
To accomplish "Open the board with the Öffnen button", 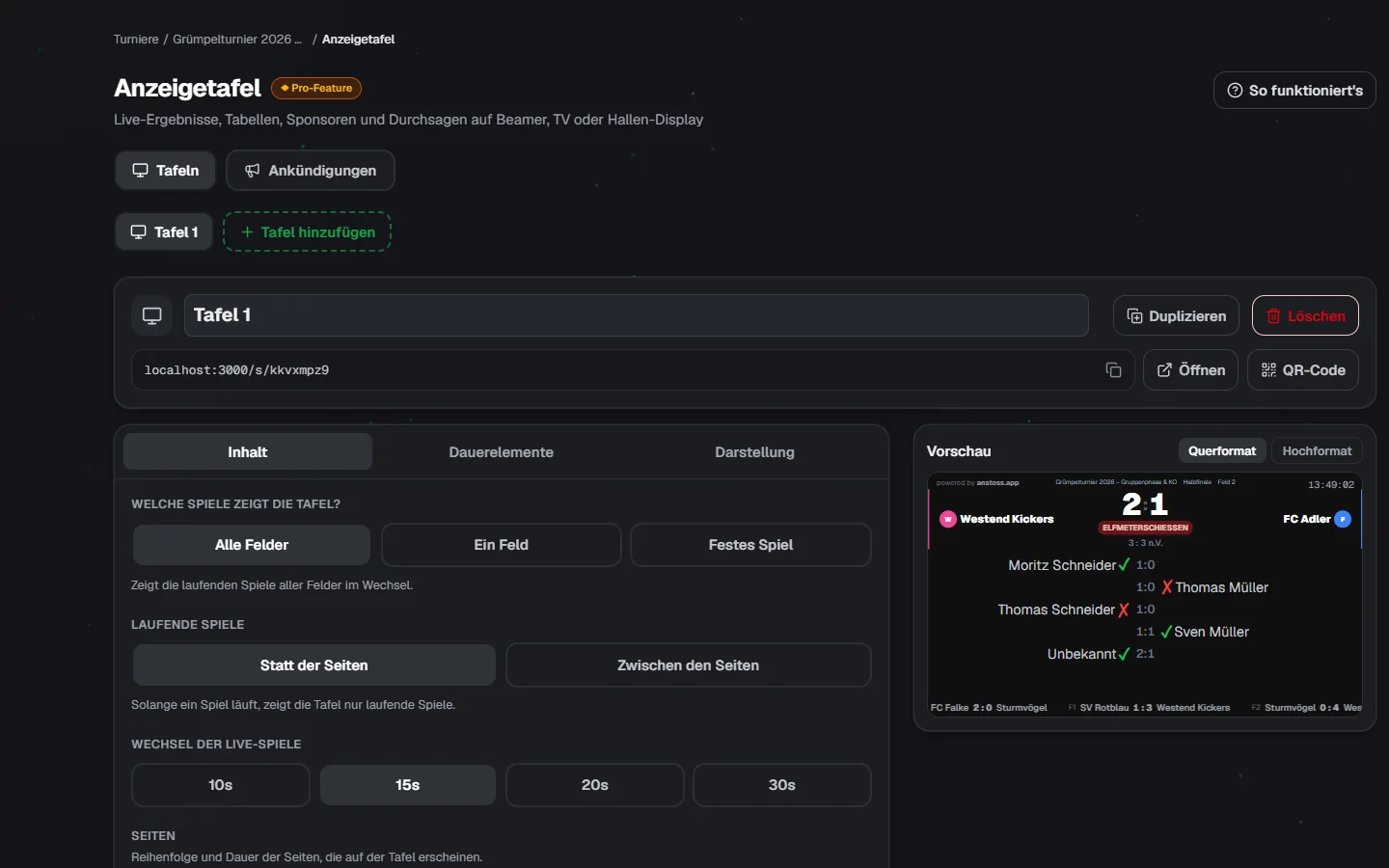I will (1190, 370).
